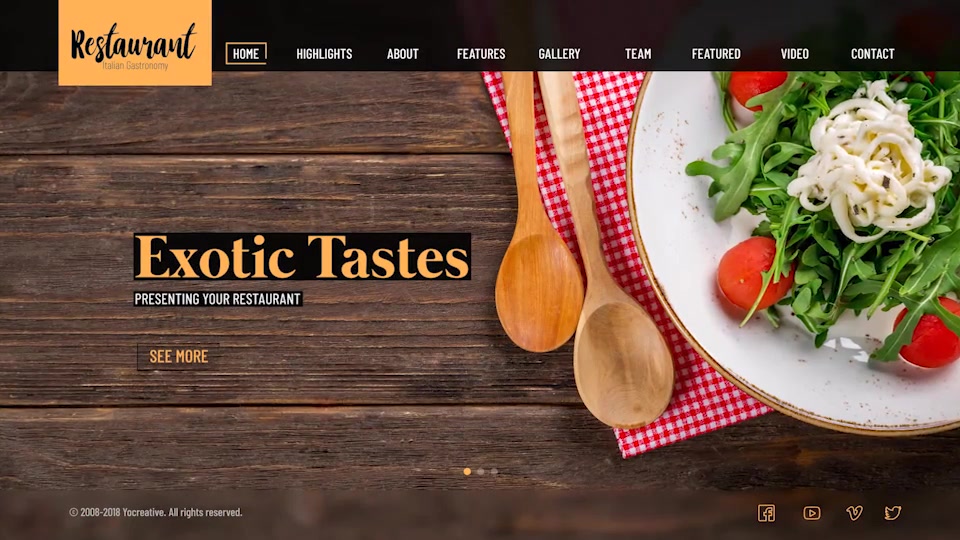
Task: Click the Restaurant logo badge
Action: pos(135,43)
